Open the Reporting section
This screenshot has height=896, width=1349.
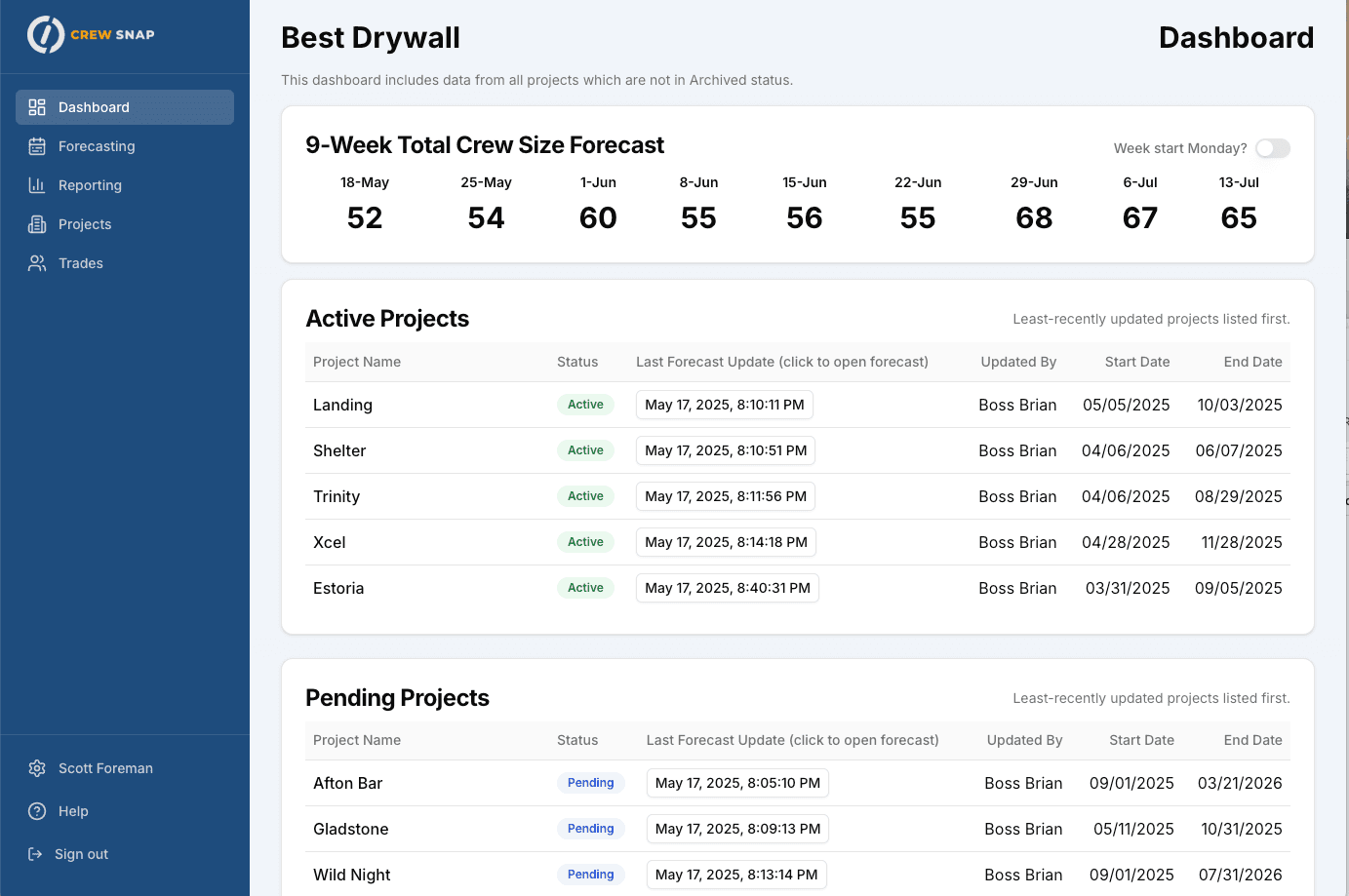coord(125,185)
